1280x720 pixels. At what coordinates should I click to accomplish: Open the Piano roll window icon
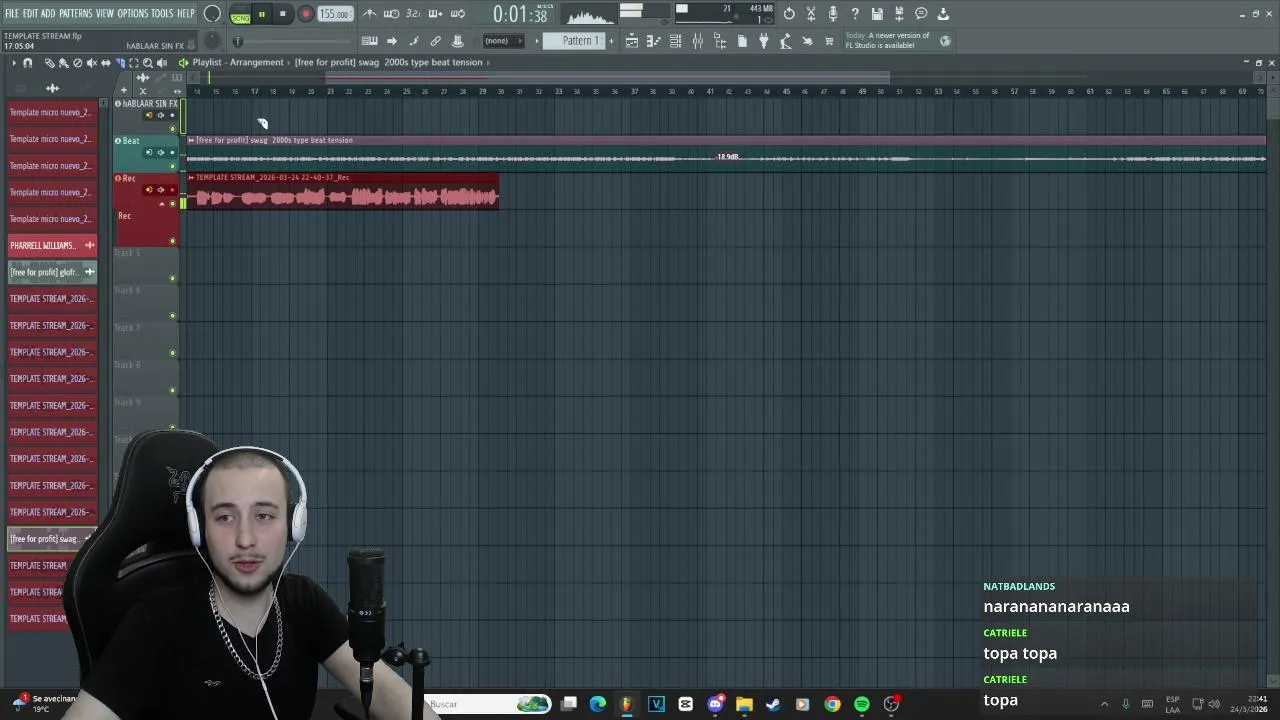coord(653,41)
